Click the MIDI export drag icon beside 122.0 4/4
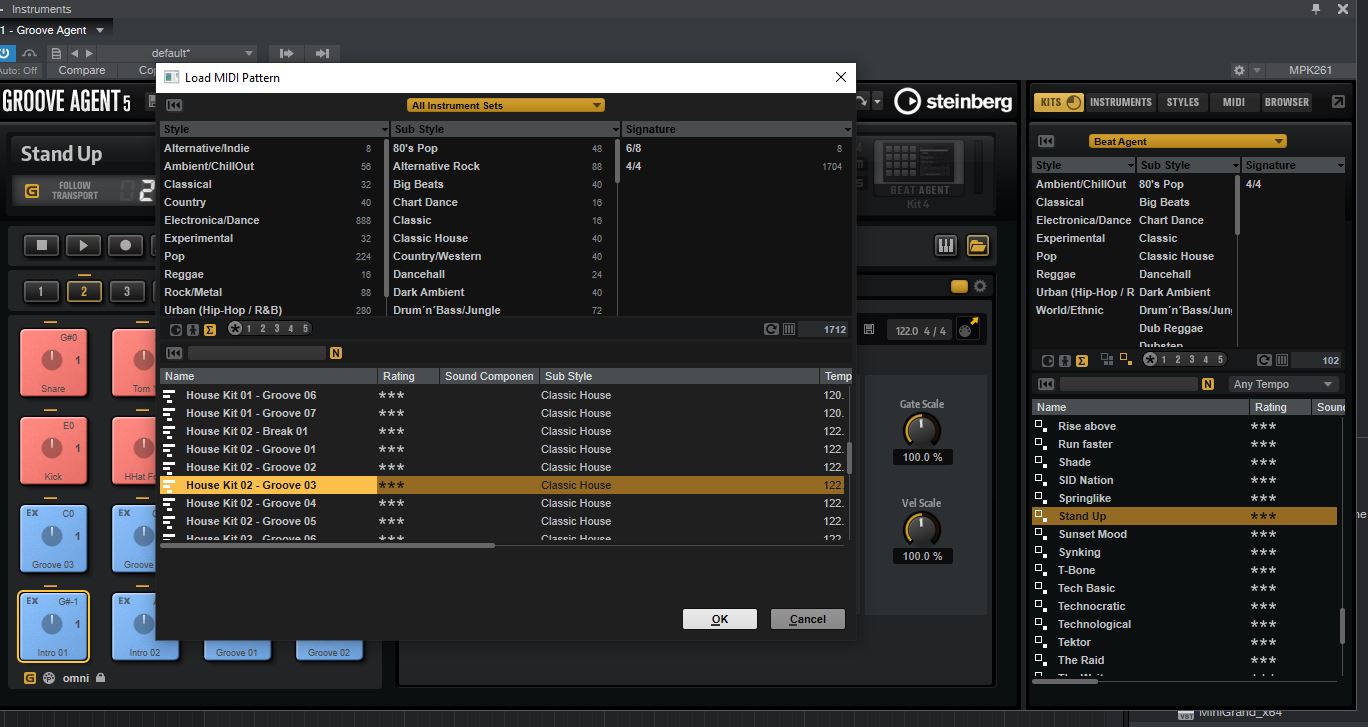1368x727 pixels. (968, 328)
